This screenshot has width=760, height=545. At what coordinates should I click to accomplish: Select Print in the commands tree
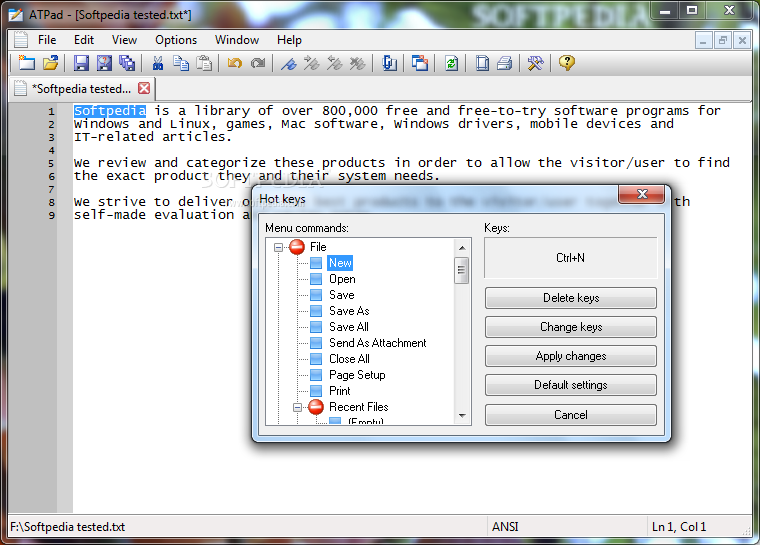point(340,391)
